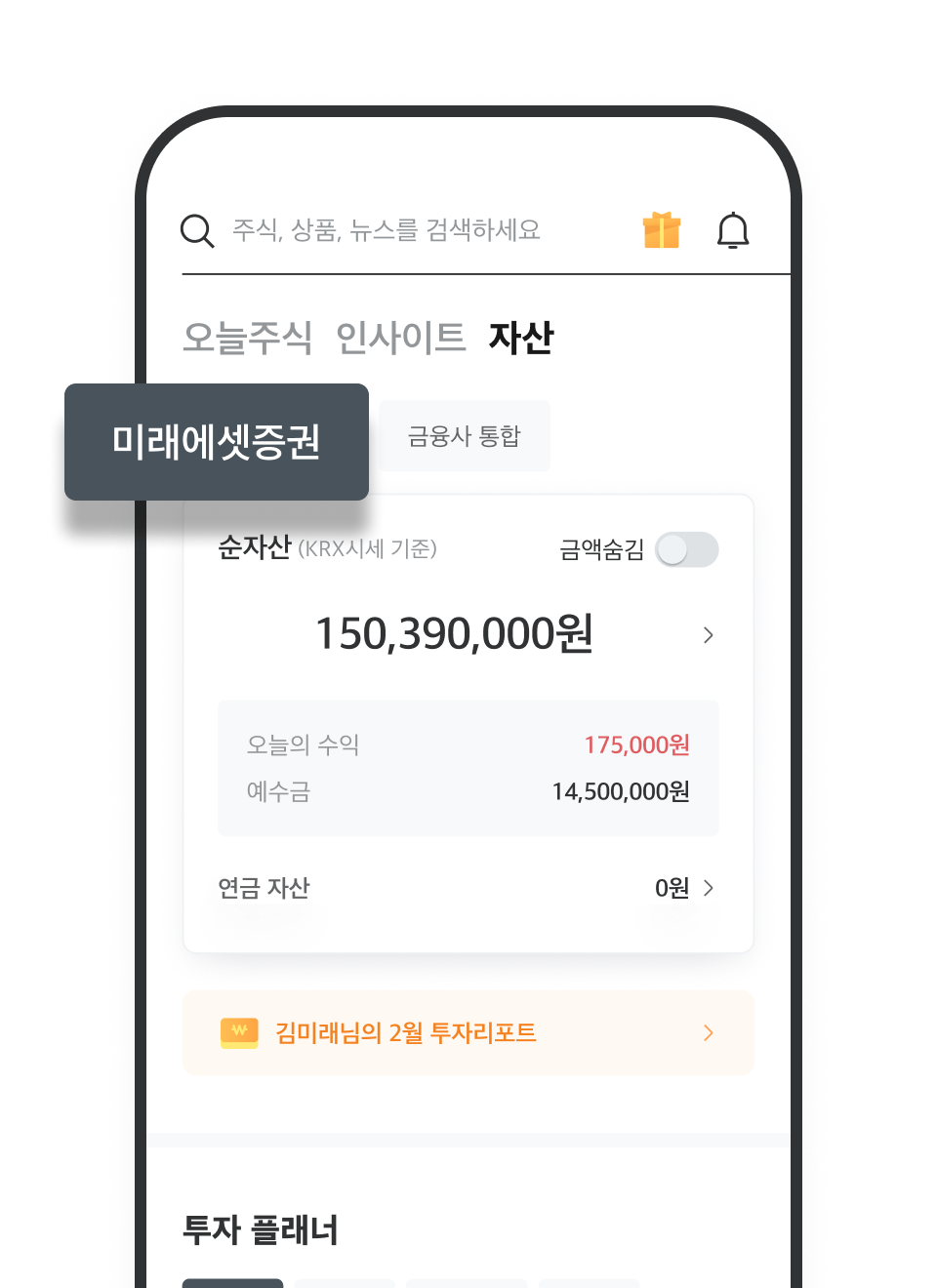Screen dimensions: 937x1288
Task: Switch to the 인사이트 tab
Action: coord(400,338)
